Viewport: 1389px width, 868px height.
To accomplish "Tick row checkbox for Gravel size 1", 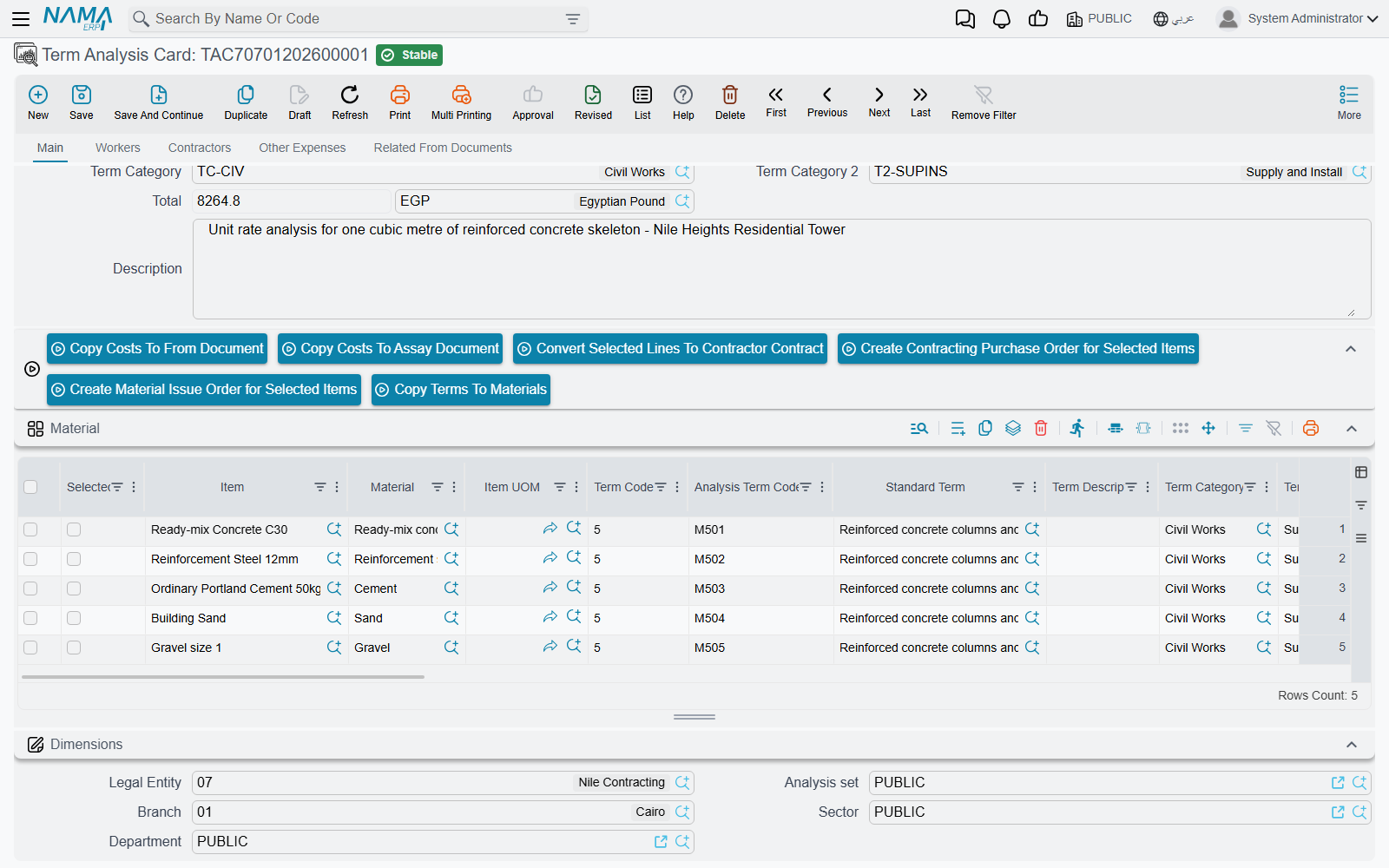I will (30, 648).
